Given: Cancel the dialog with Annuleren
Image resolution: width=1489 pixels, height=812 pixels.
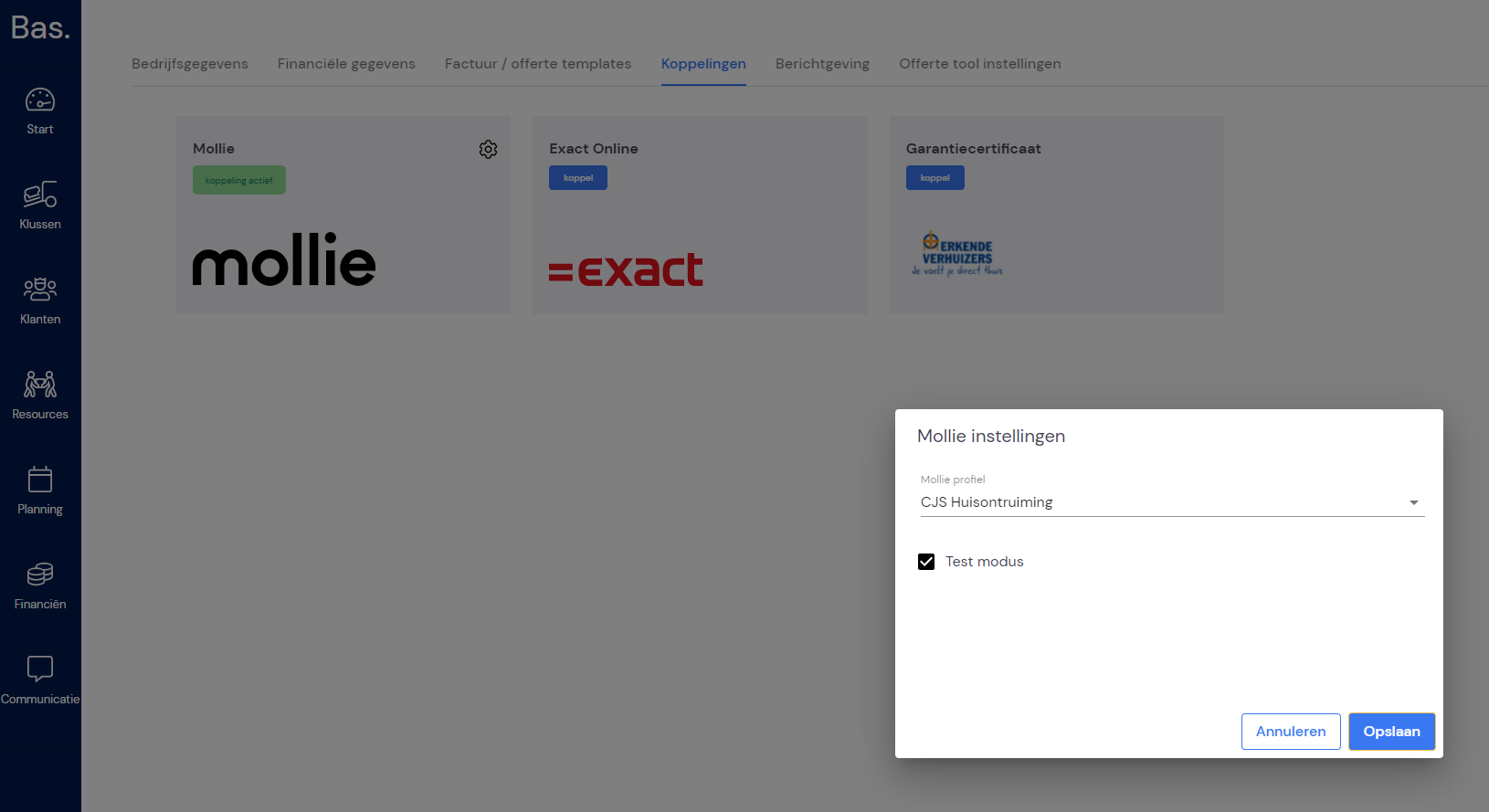Looking at the screenshot, I should tap(1291, 732).
